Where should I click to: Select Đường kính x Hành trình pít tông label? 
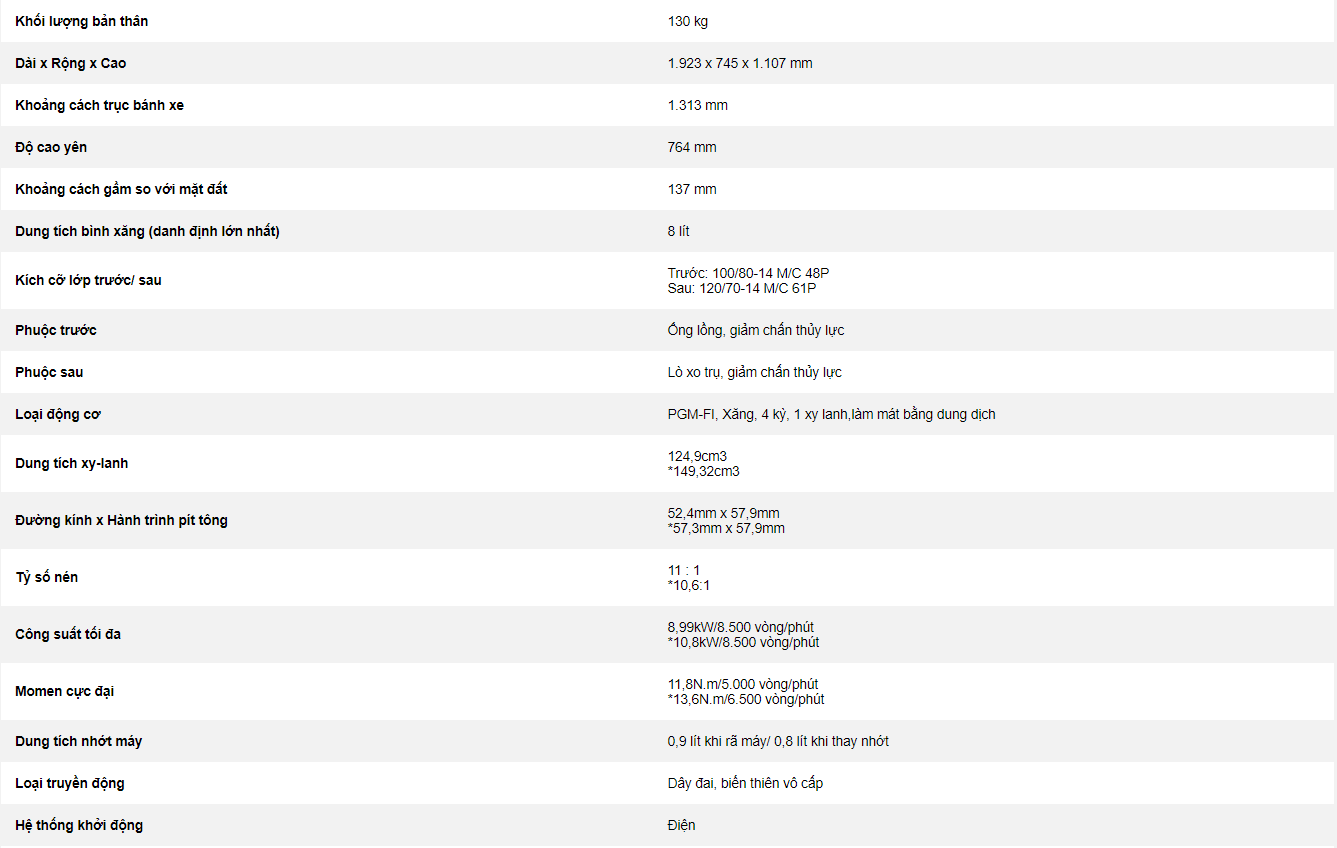pyautogui.click(x=121, y=520)
